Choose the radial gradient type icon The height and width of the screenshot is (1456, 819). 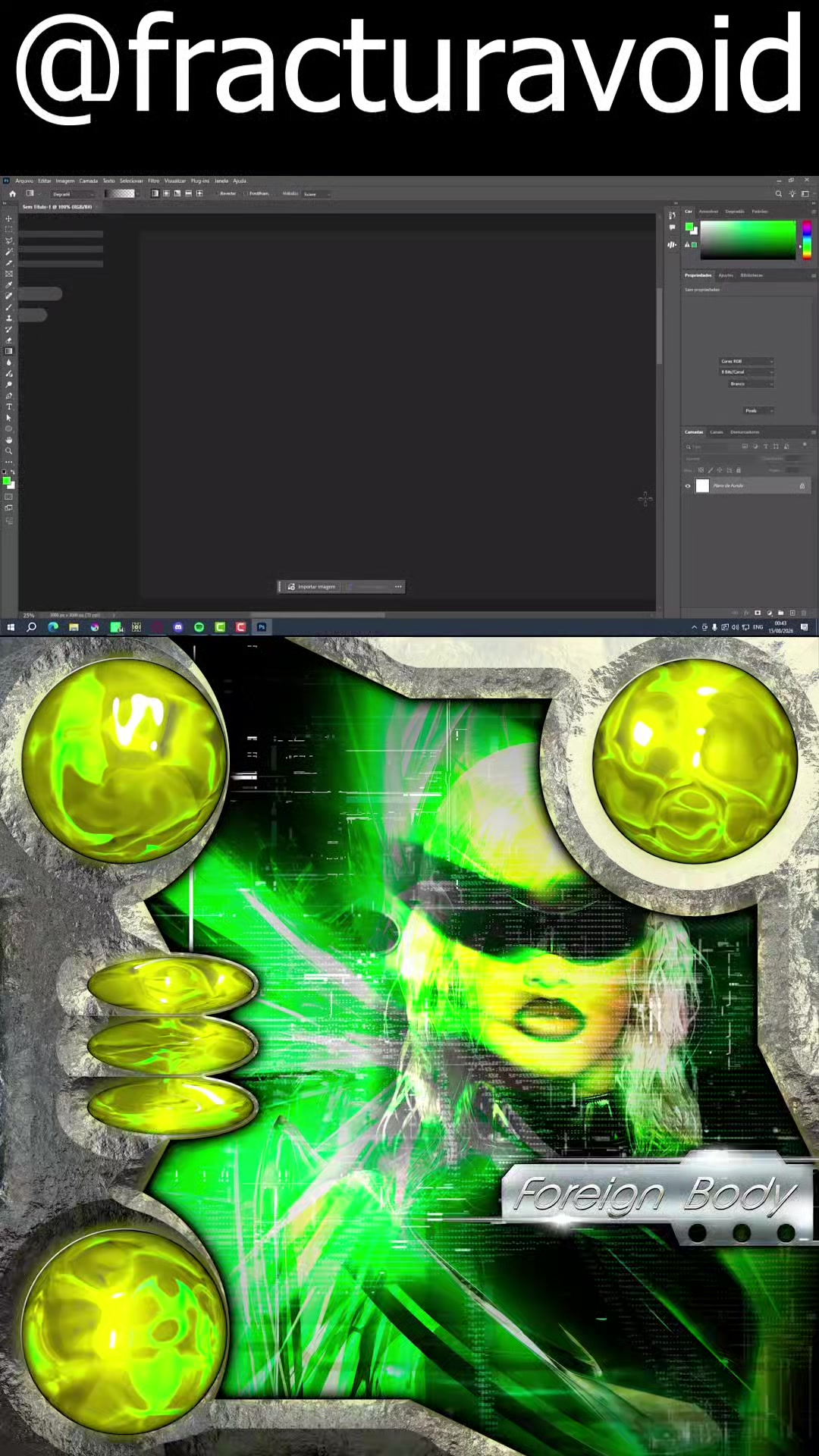166,193
